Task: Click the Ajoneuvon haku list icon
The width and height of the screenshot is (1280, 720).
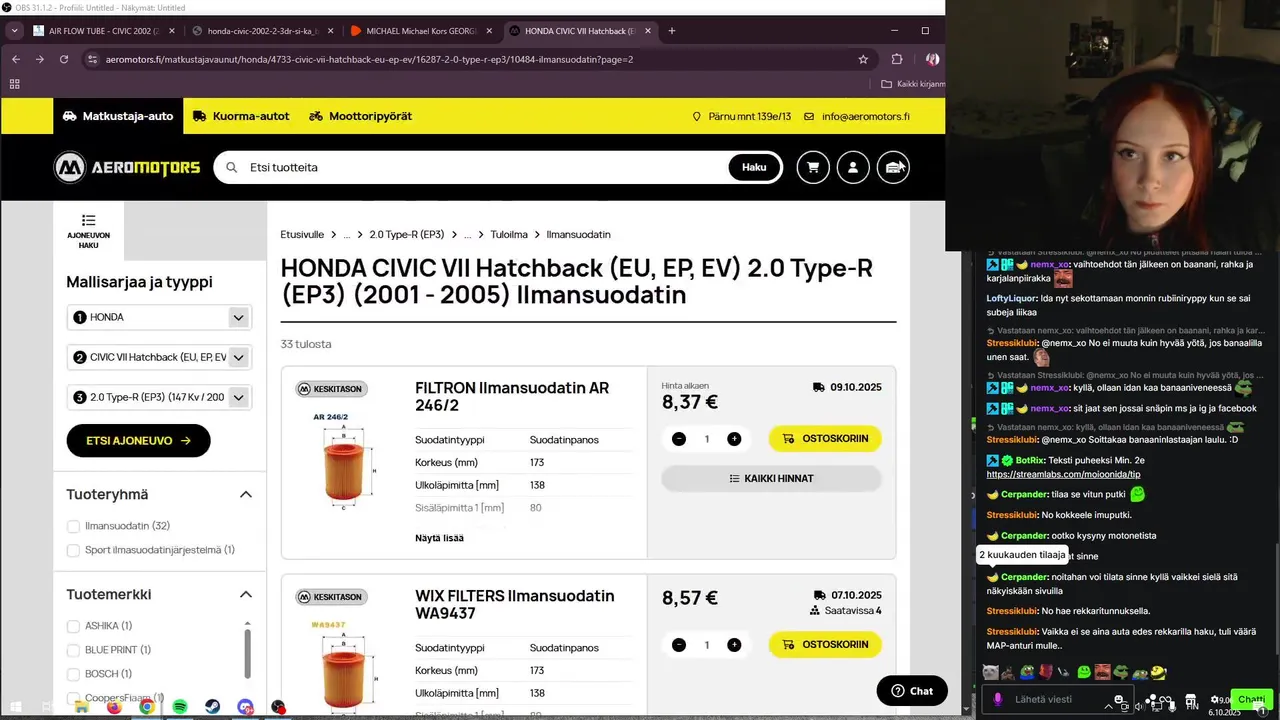Action: (89, 220)
